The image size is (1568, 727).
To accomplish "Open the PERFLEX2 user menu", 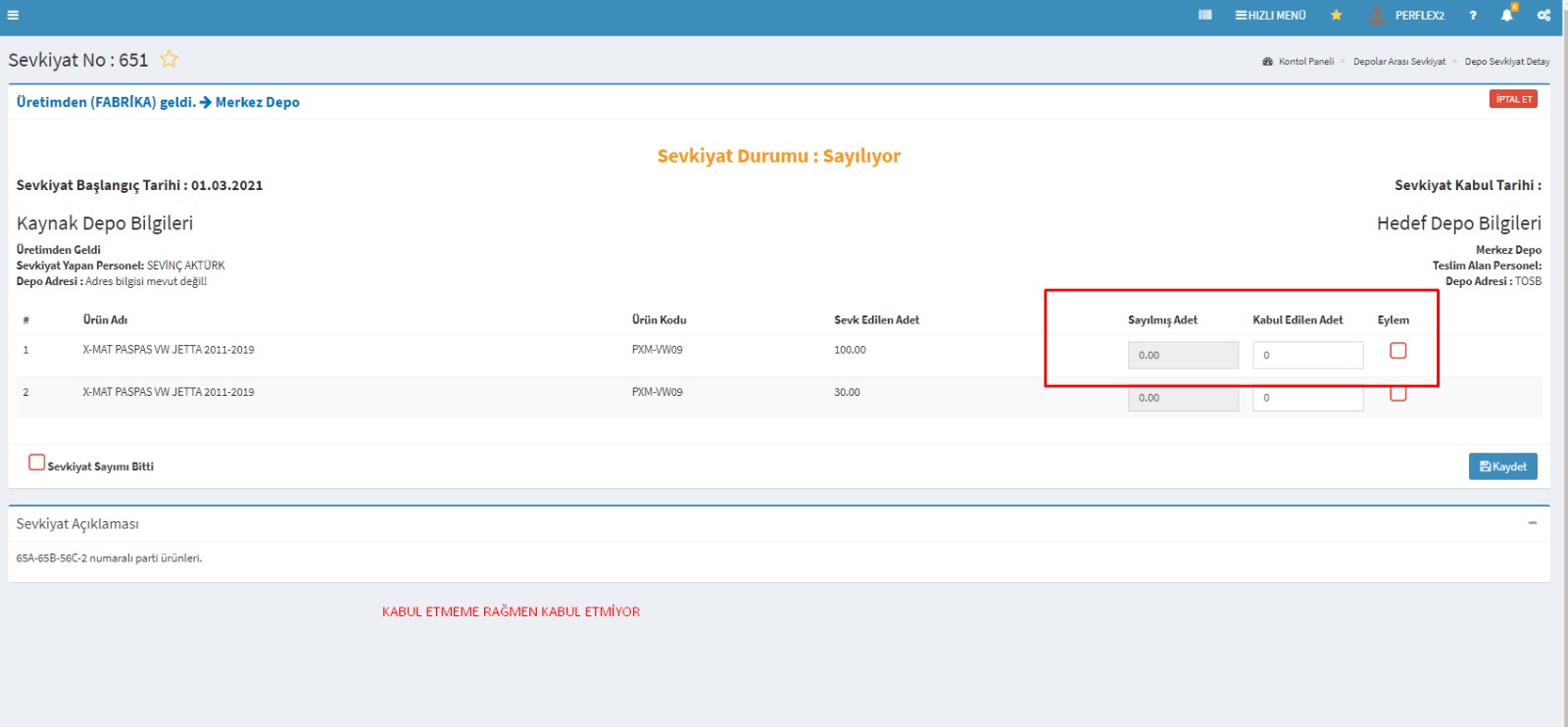I will point(1419,15).
